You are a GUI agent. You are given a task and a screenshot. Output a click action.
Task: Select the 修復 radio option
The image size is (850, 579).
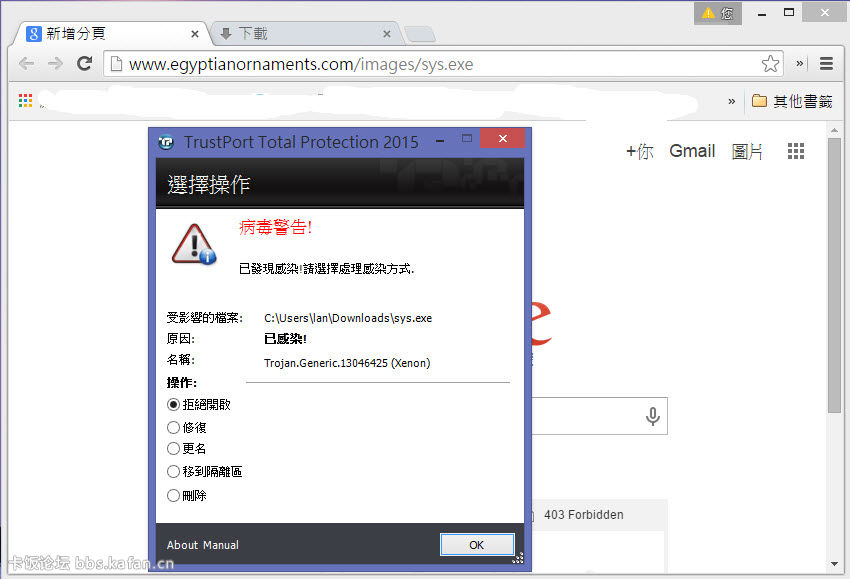[x=174, y=427]
